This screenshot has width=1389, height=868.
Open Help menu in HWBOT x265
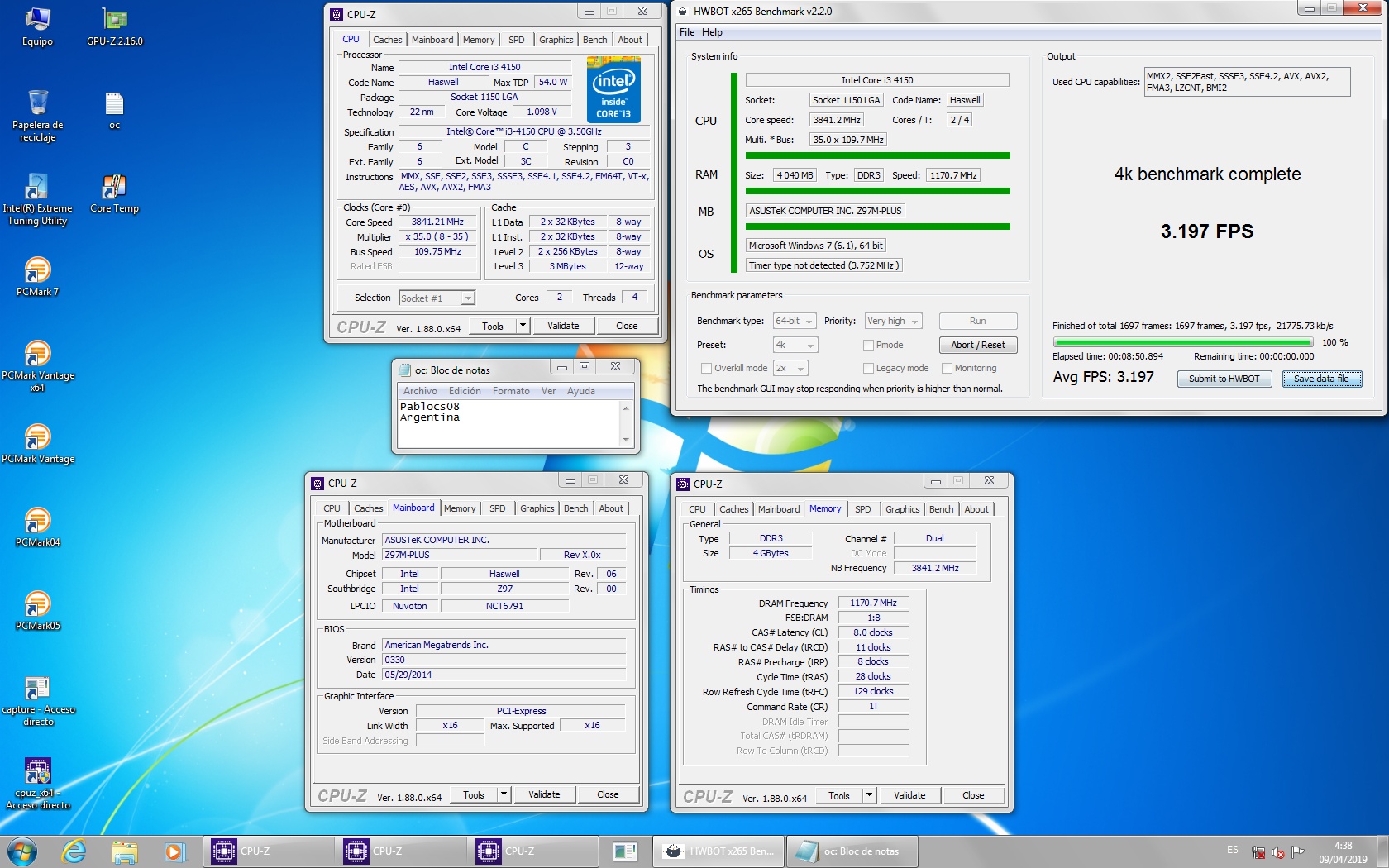712,32
